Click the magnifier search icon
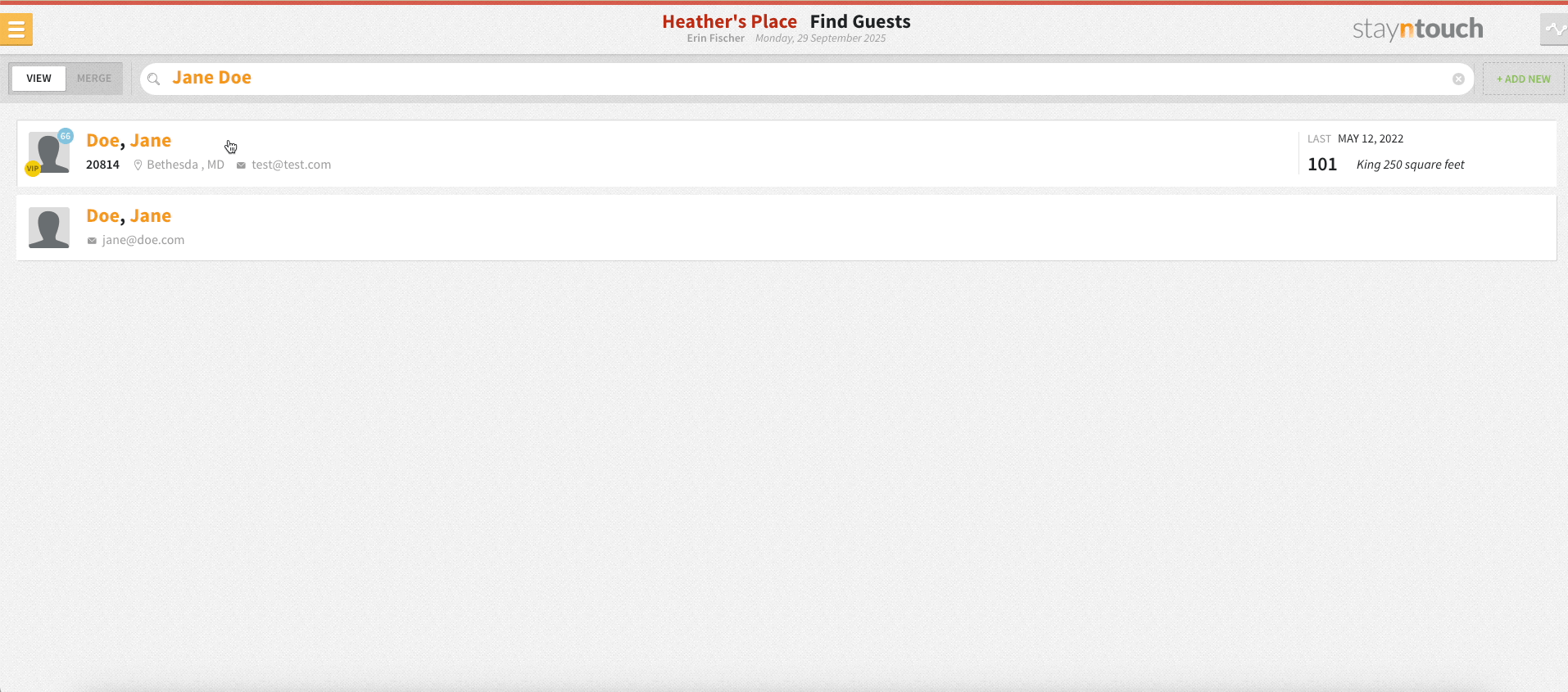The width and height of the screenshot is (1568, 692). [153, 79]
